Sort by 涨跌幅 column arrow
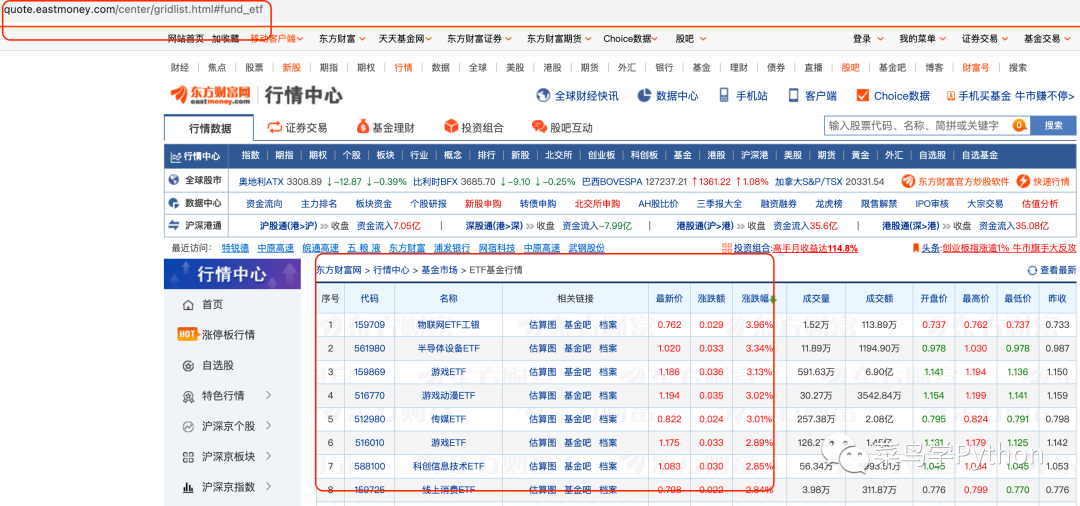Screen dimensions: 1080x506 (x=773, y=299)
